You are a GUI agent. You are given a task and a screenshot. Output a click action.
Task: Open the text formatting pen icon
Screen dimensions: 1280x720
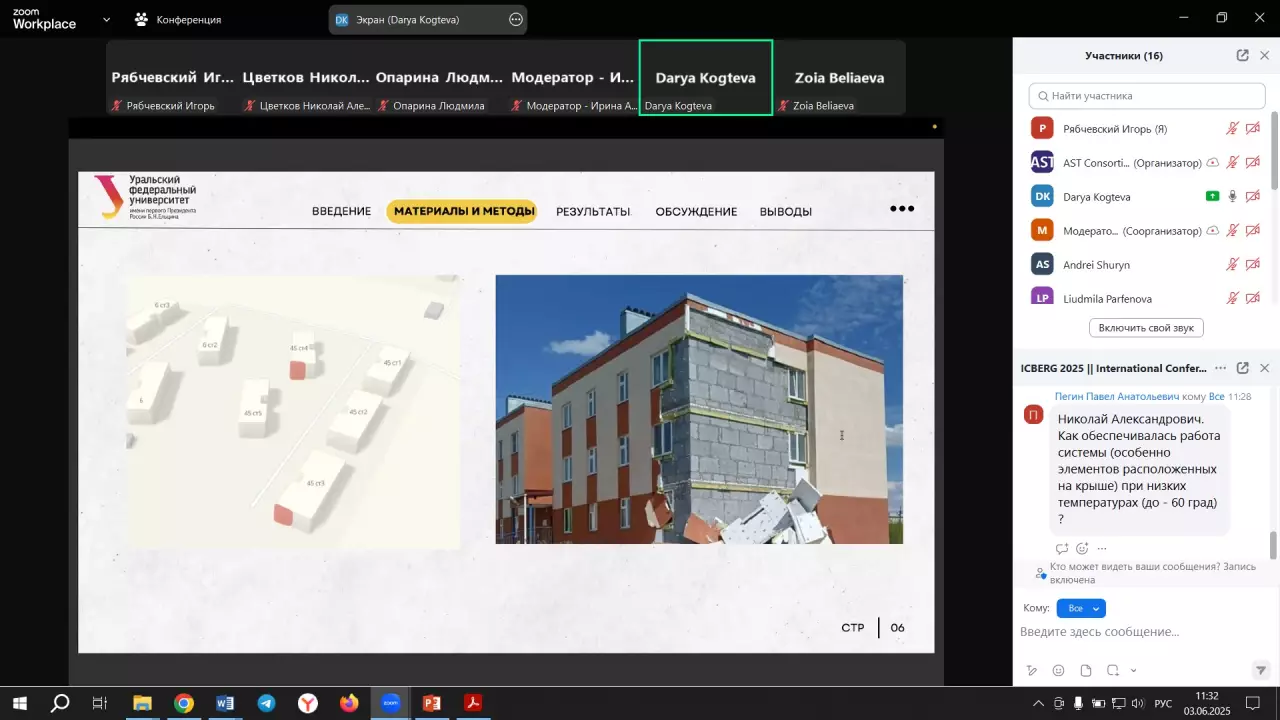1032,670
